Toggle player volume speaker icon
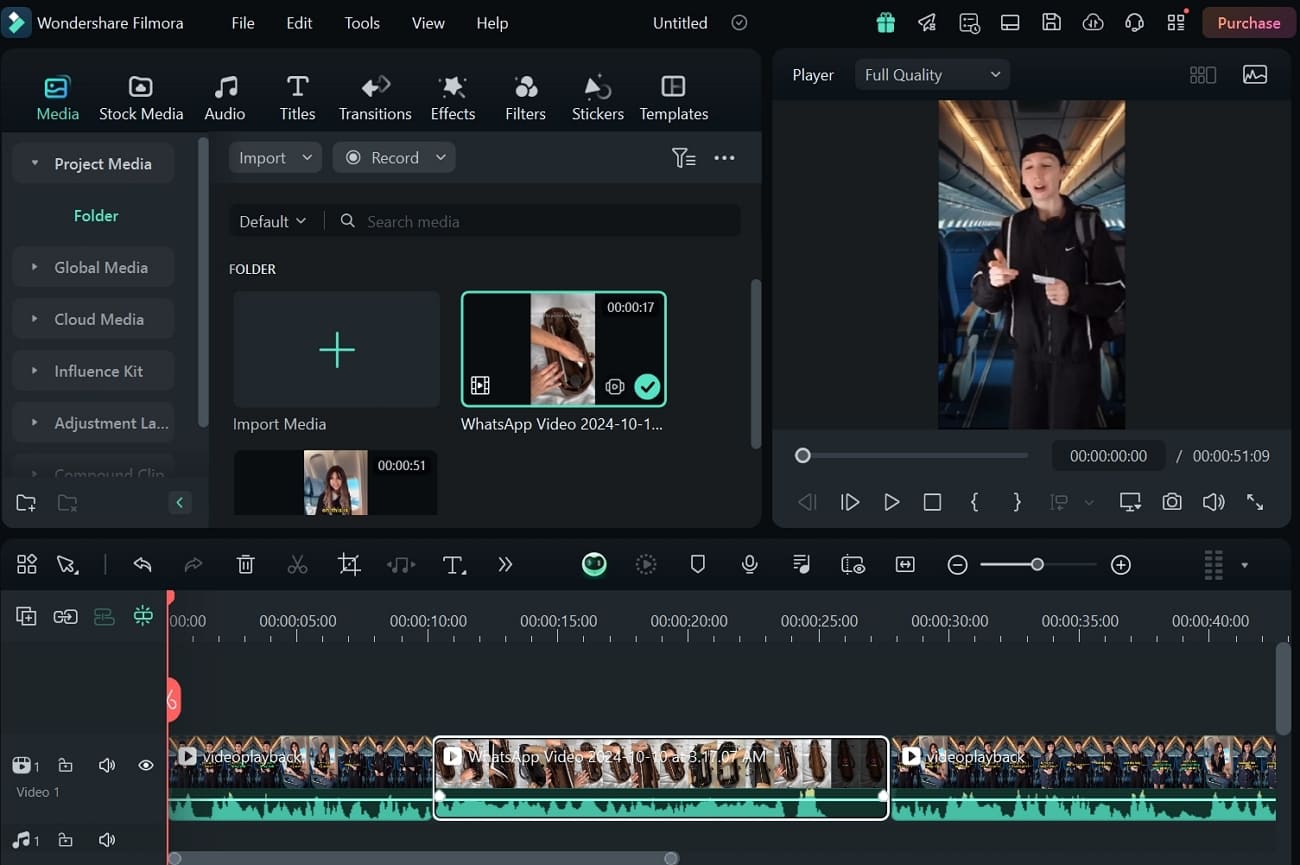 point(1213,502)
